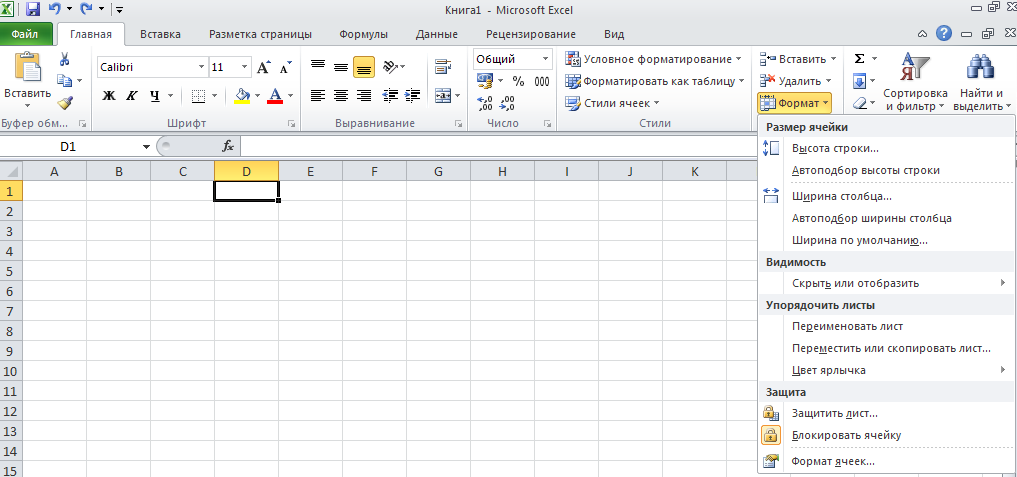Screen dimensions: 1017x477
Task: Click decrease indent icon
Action: click(x=390, y=96)
